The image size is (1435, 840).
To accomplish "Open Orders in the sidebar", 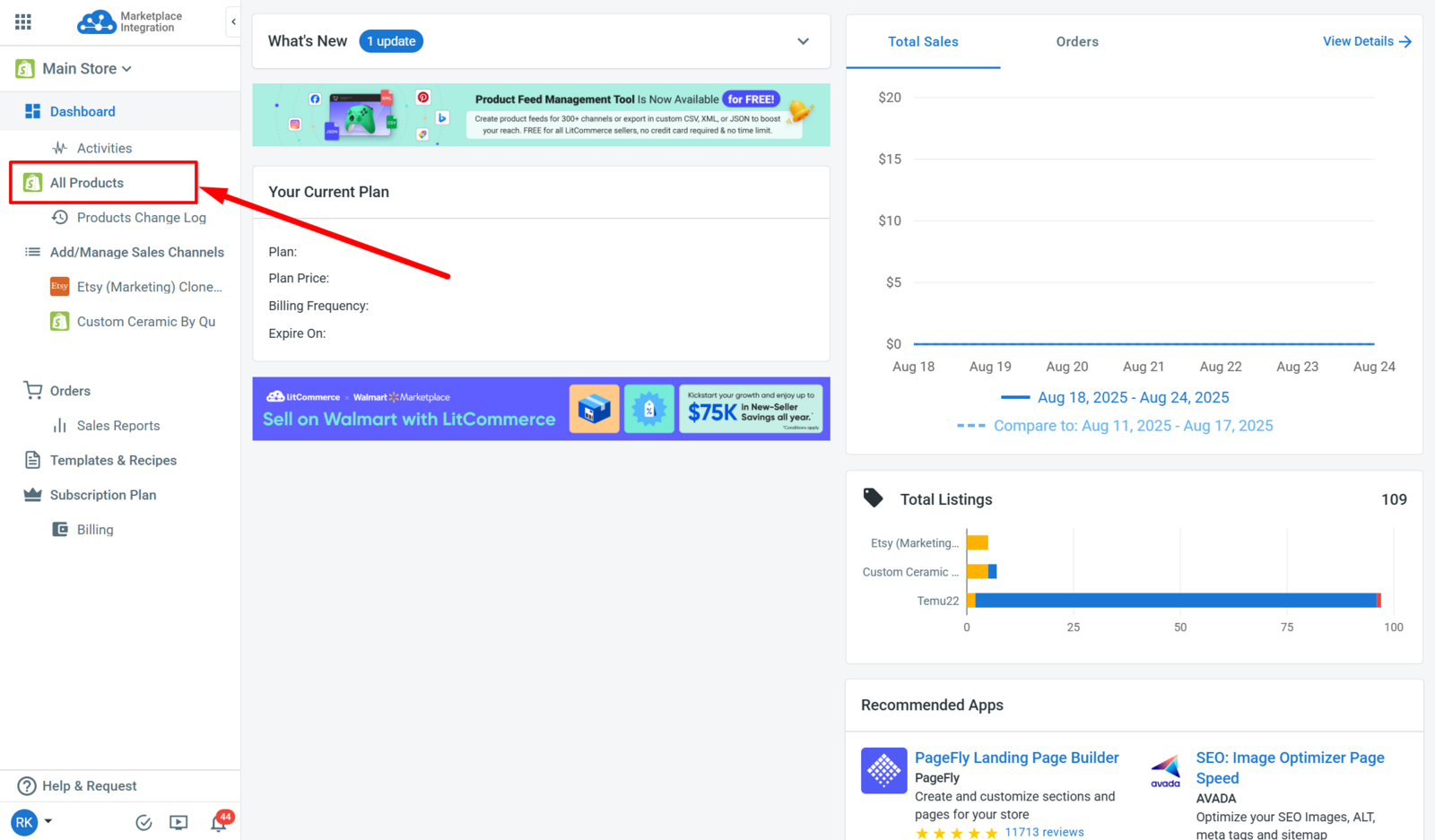I will [70, 391].
